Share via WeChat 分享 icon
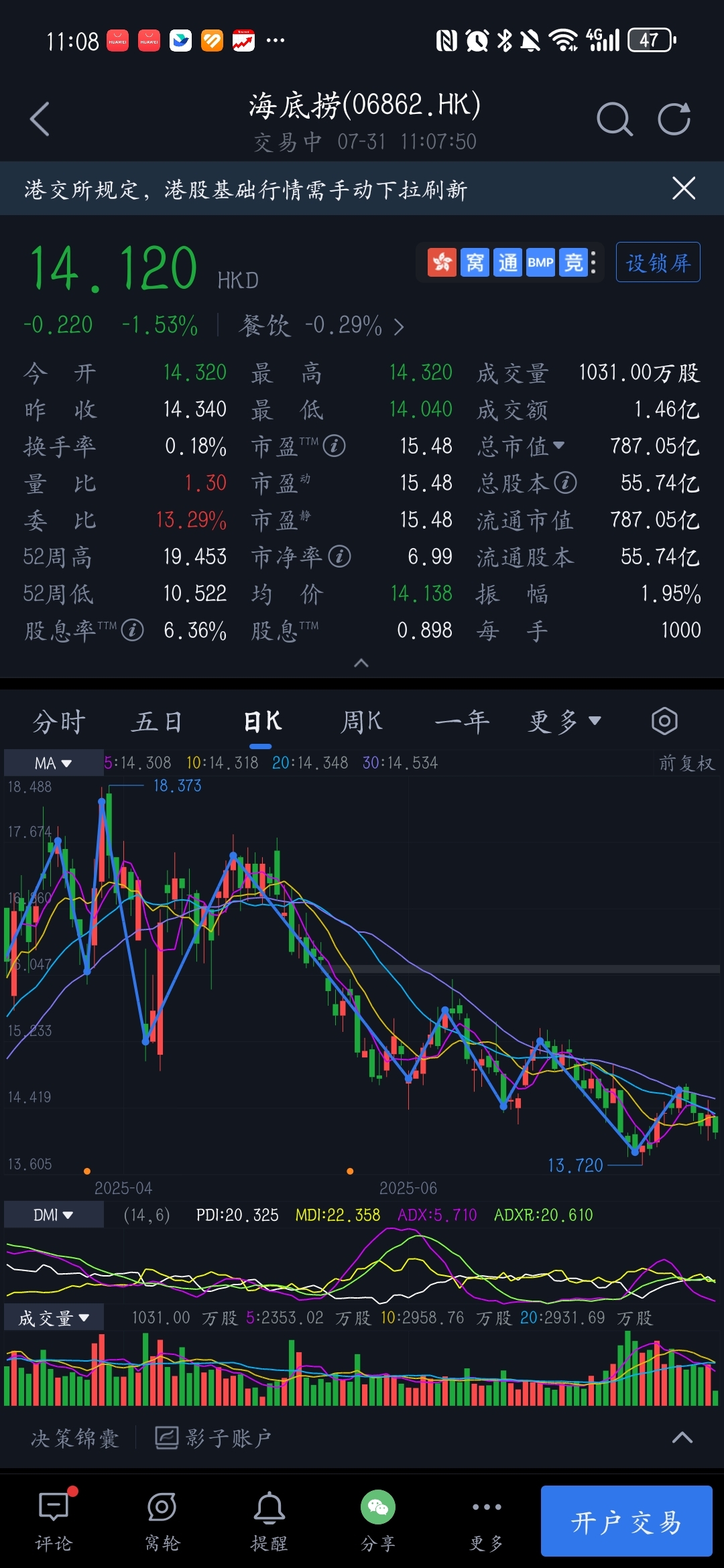 [x=378, y=1522]
